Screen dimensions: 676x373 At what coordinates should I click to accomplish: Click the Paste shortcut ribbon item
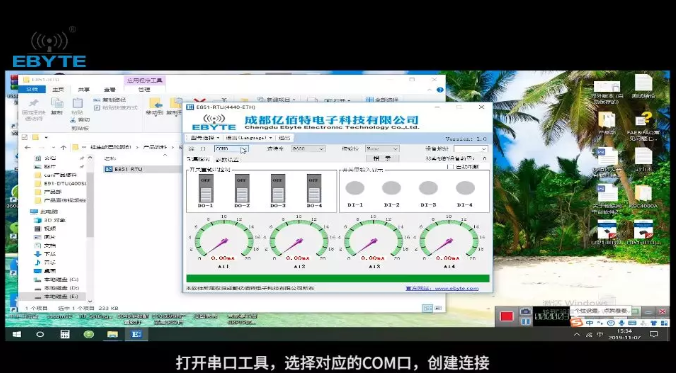tap(116, 108)
